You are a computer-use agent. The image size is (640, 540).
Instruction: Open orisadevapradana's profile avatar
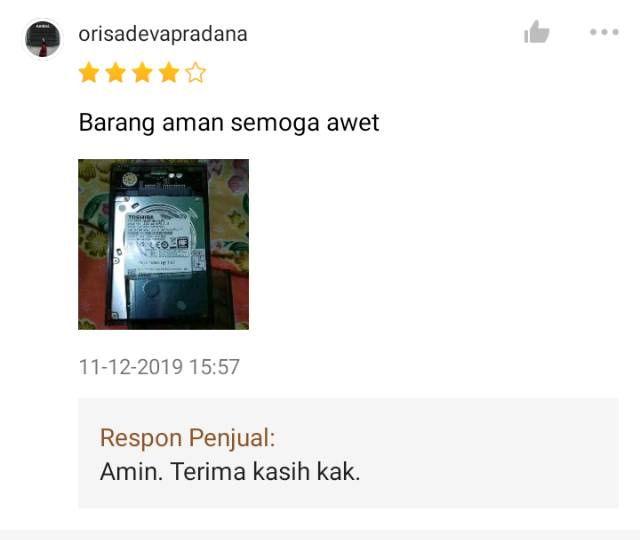coord(43,39)
